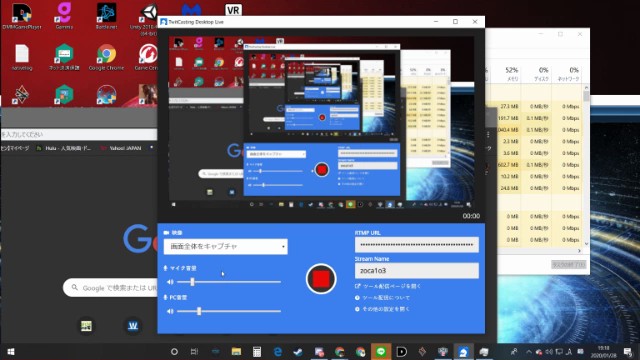Screen dimensions: 640x360
Task: Adjust the PC volume slider handle
Action: click(199, 311)
